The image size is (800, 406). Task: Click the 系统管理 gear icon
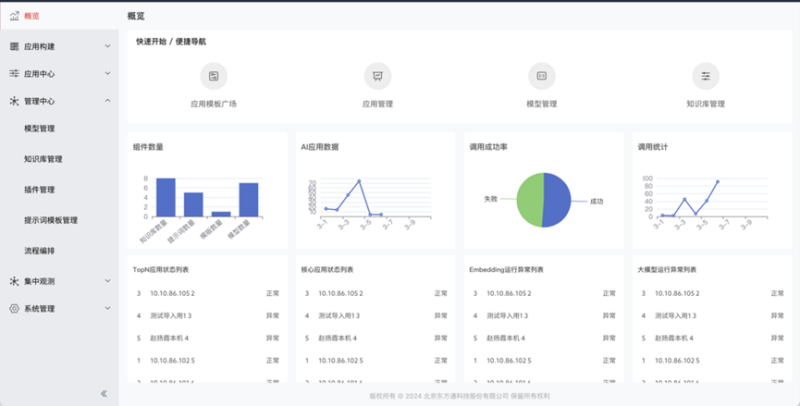14,309
